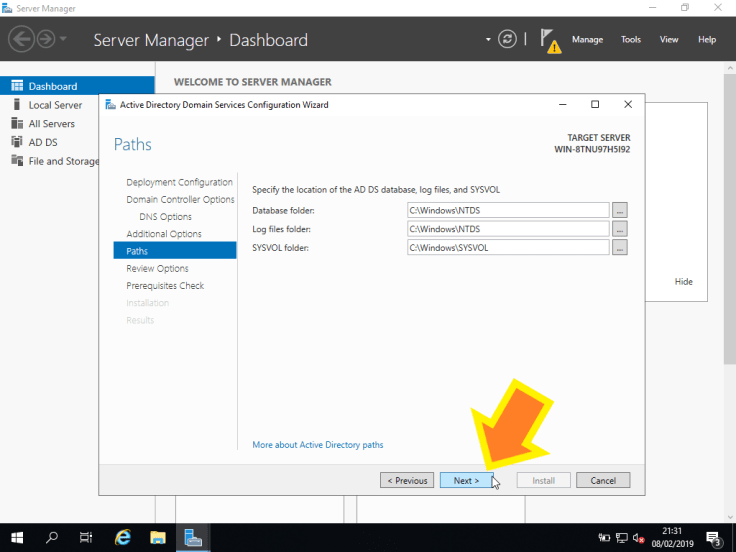
Task: Open the Action Center notification icon
Action: click(713, 537)
